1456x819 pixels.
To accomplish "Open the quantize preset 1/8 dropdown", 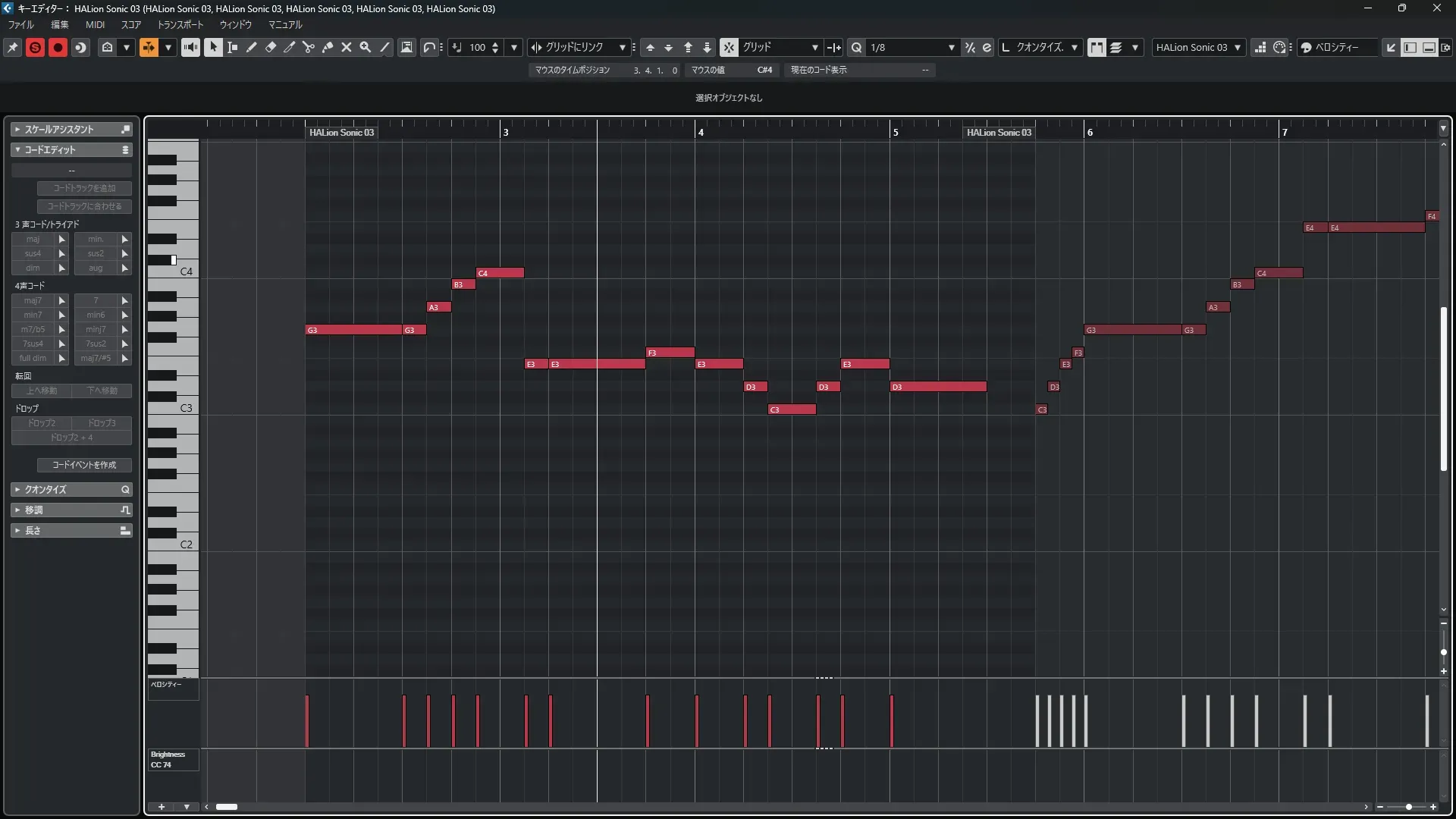I will pyautogui.click(x=951, y=47).
